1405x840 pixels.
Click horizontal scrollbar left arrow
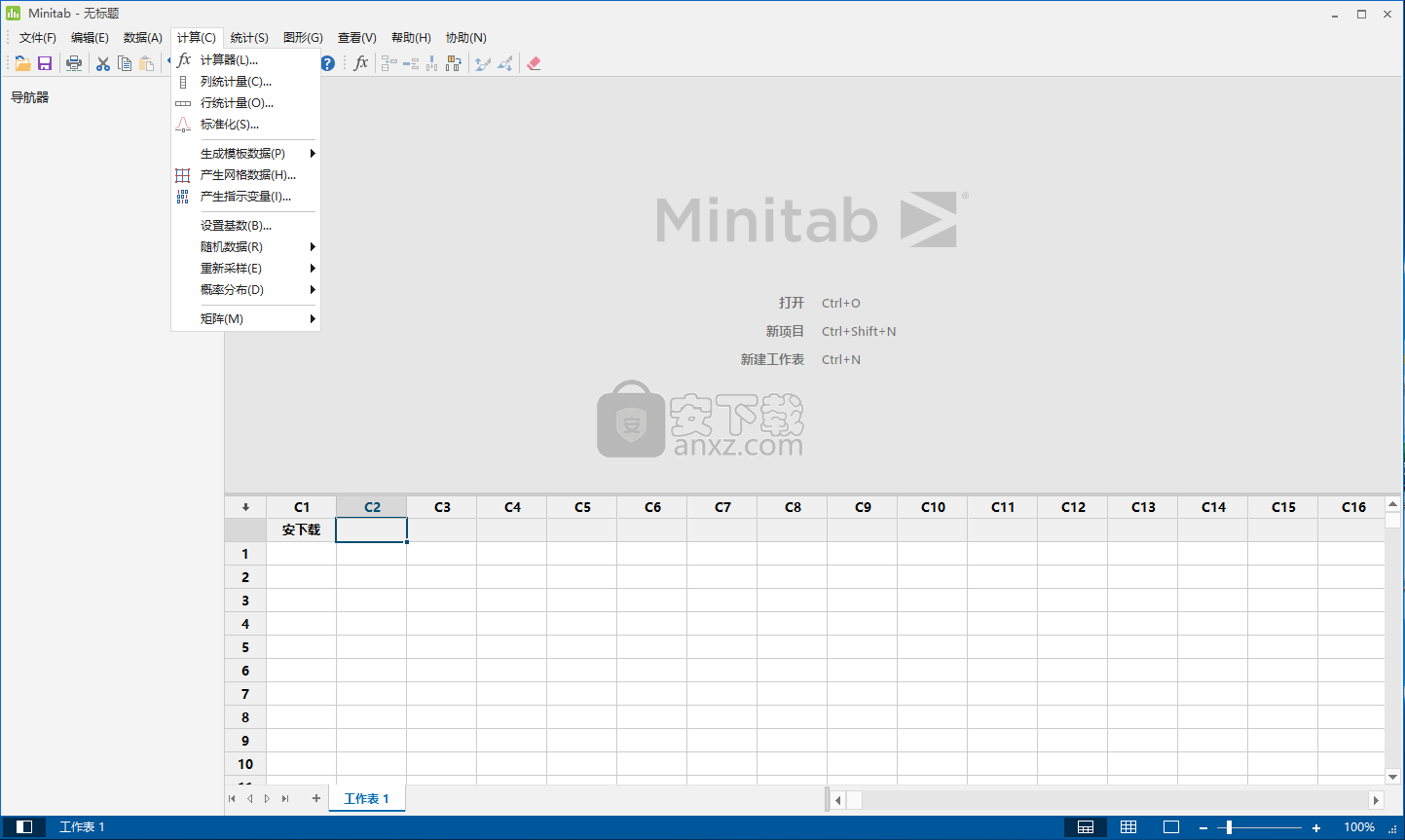pyautogui.click(x=838, y=800)
